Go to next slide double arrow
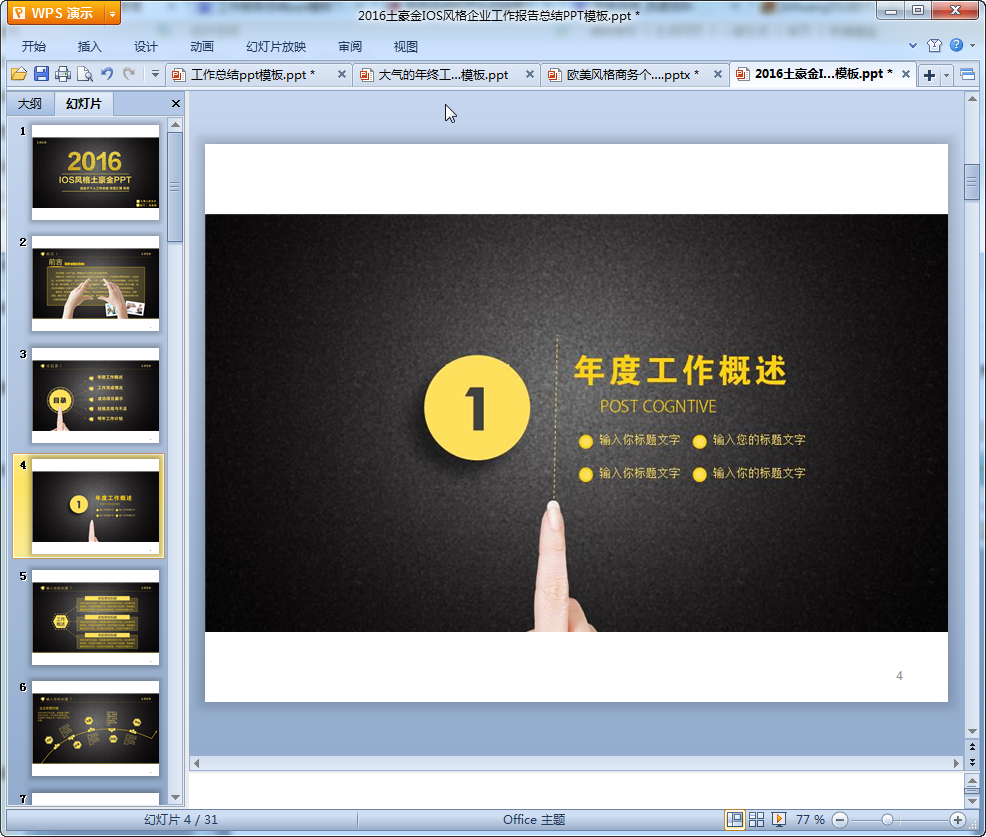Screen dimensions: 986x837 972,762
